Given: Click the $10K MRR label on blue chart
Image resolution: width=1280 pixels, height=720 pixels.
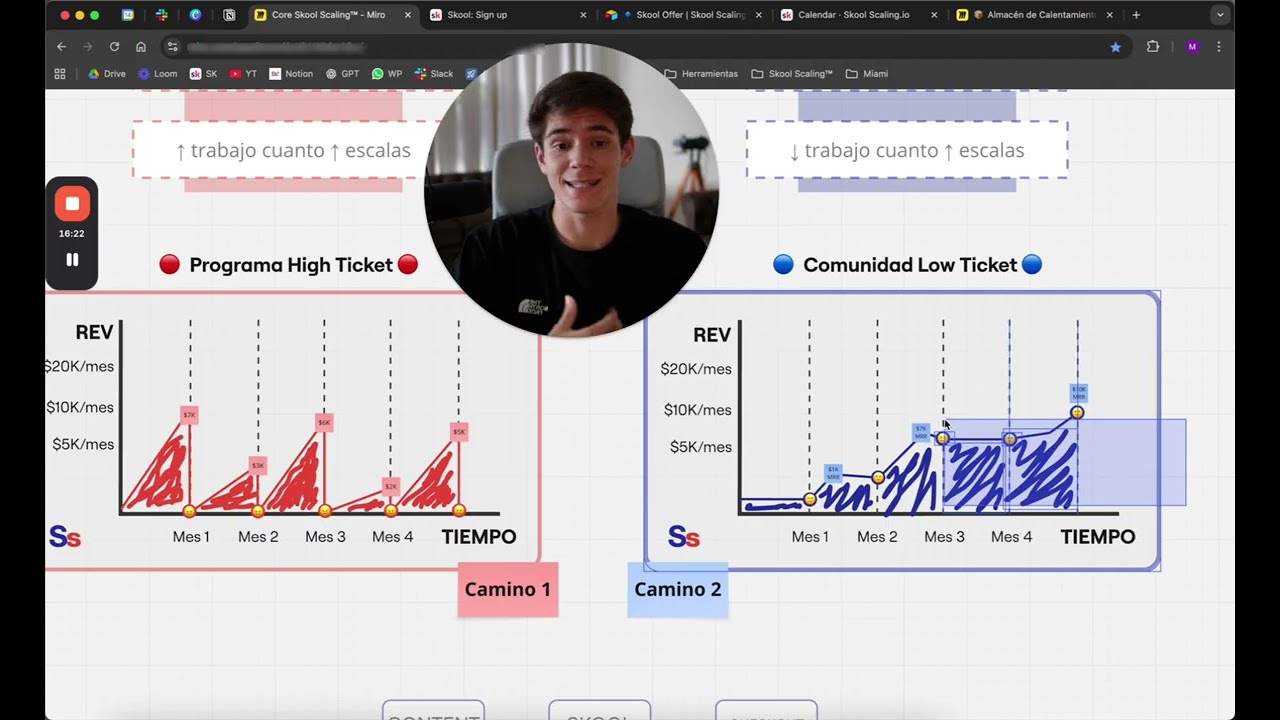Looking at the screenshot, I should pos(1078,393).
